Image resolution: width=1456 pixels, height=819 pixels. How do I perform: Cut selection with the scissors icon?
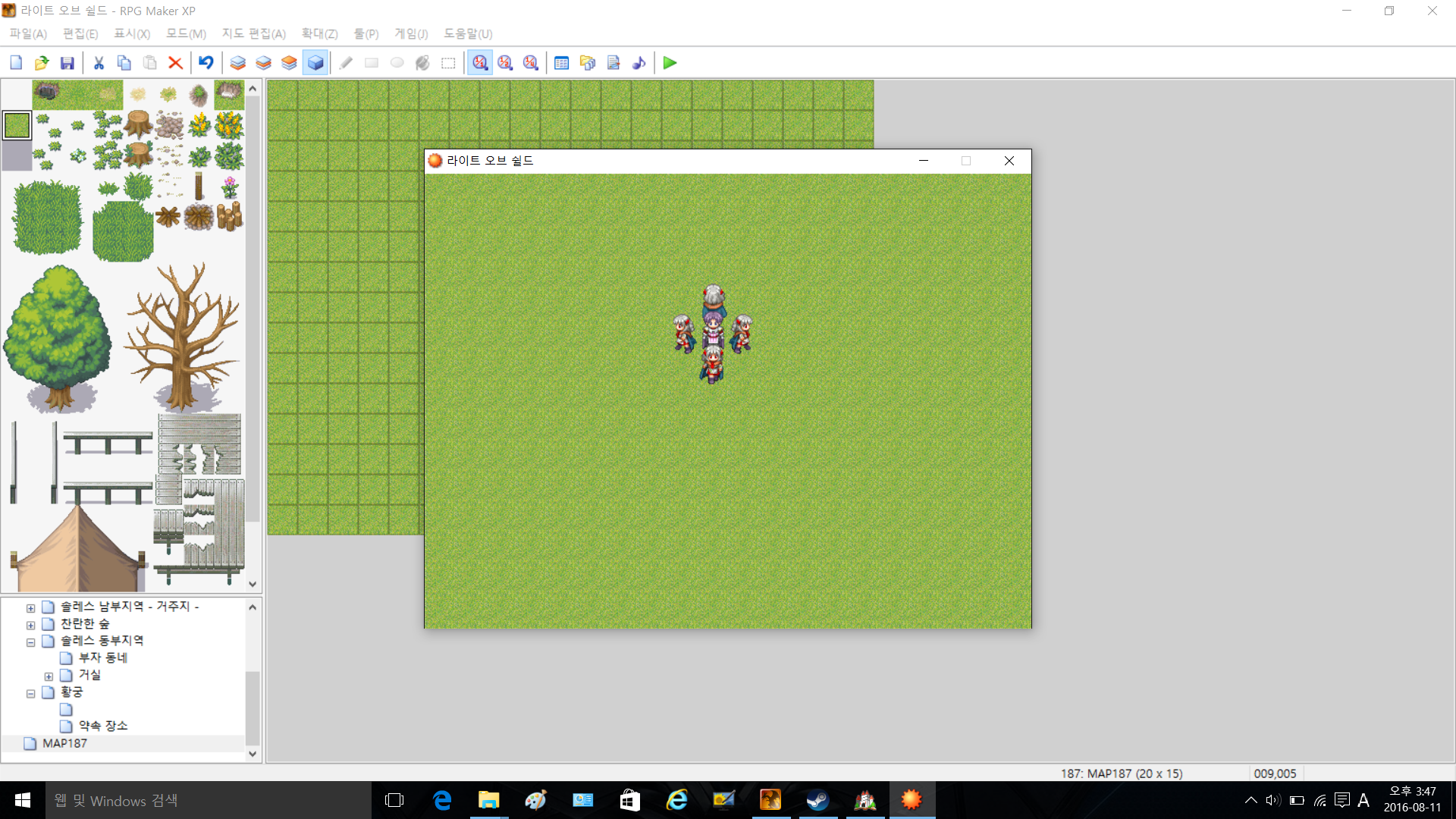[x=99, y=63]
